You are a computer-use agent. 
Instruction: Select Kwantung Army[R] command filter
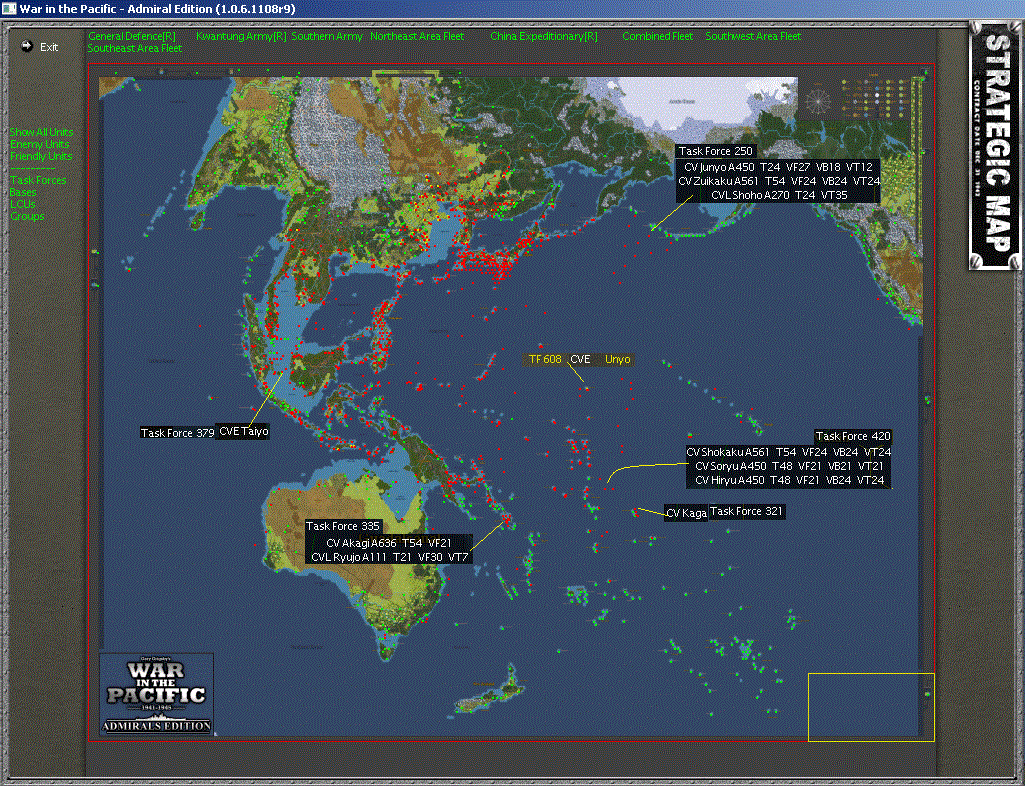point(241,36)
